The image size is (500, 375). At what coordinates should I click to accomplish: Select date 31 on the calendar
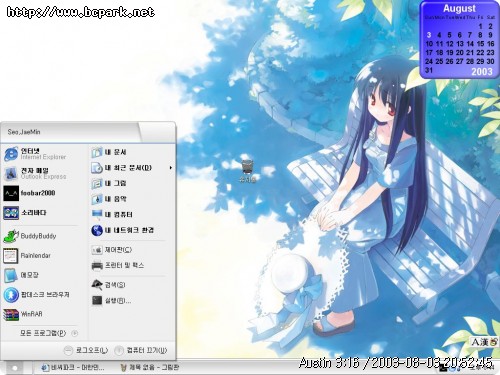(429, 70)
